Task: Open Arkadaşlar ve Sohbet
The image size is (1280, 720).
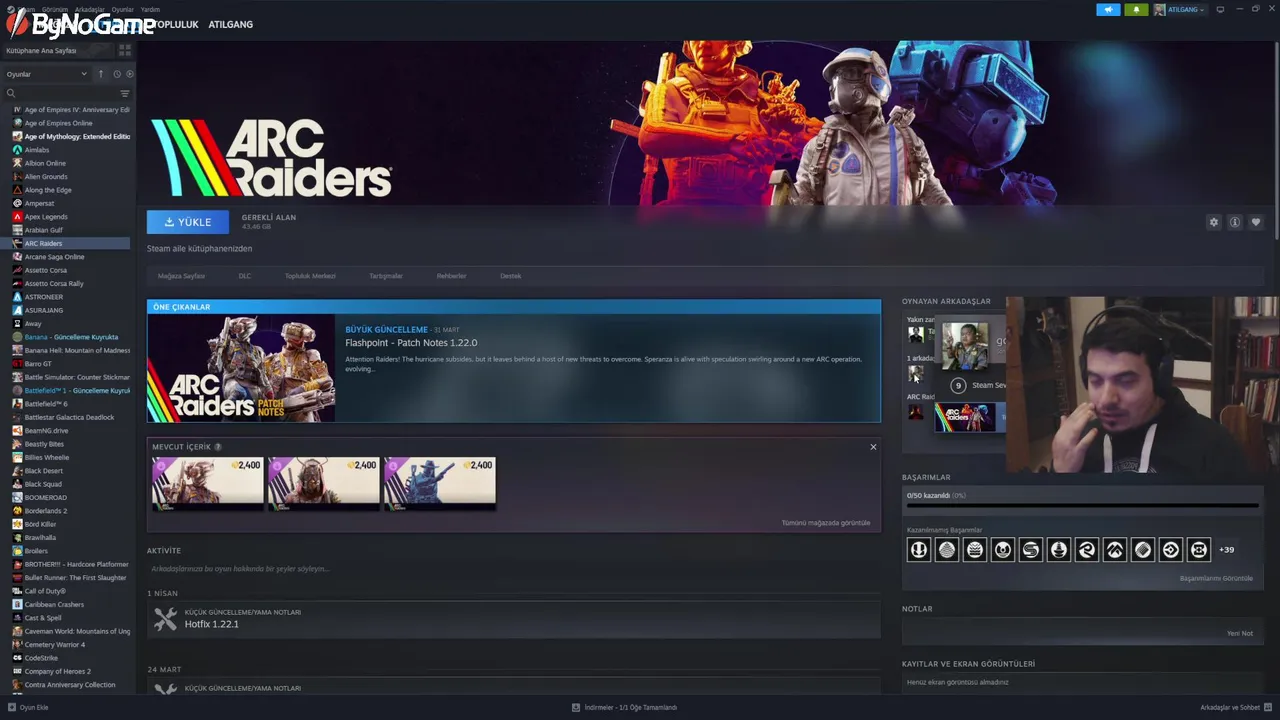Action: click(1236, 707)
